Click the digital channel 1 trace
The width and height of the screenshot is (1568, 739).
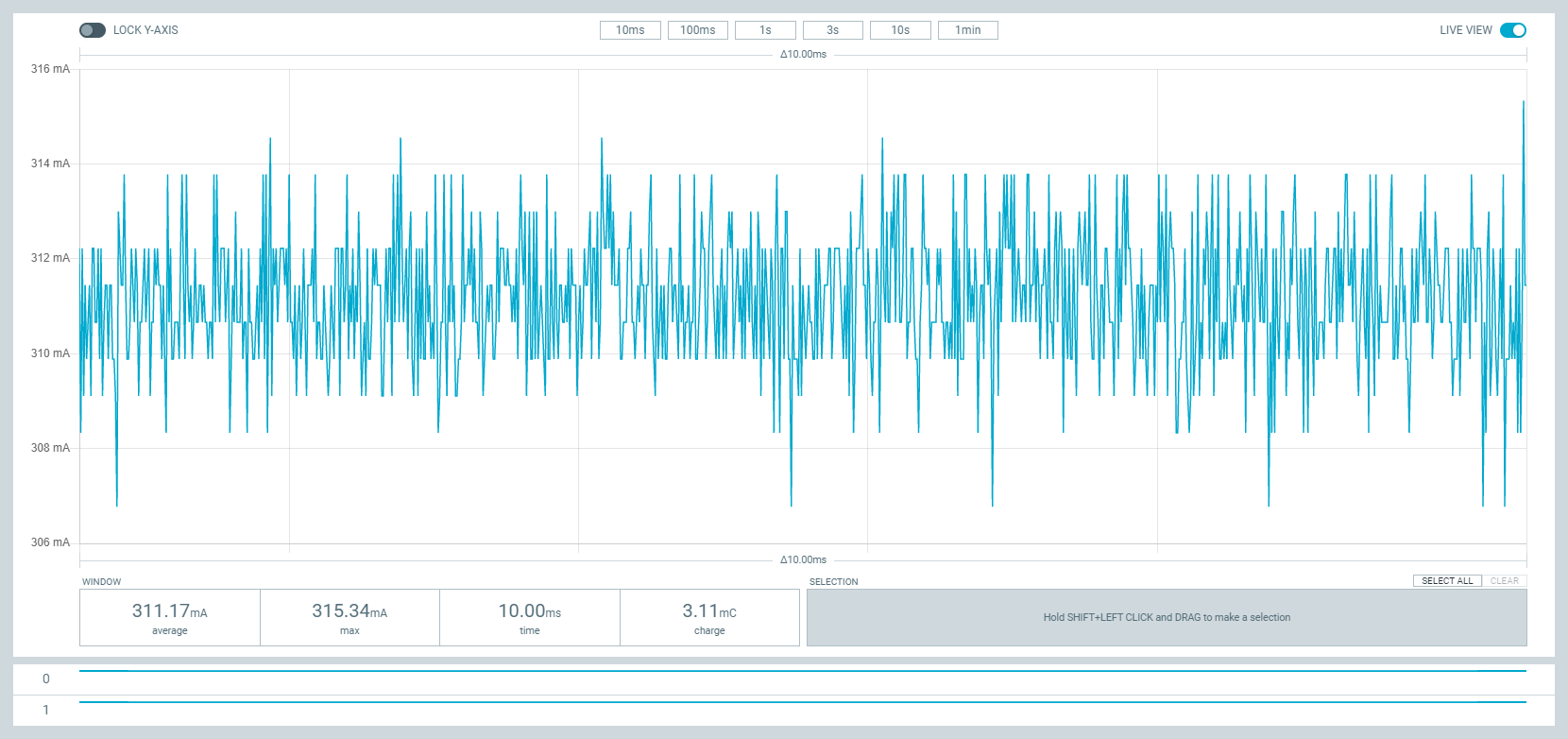[x=803, y=702]
